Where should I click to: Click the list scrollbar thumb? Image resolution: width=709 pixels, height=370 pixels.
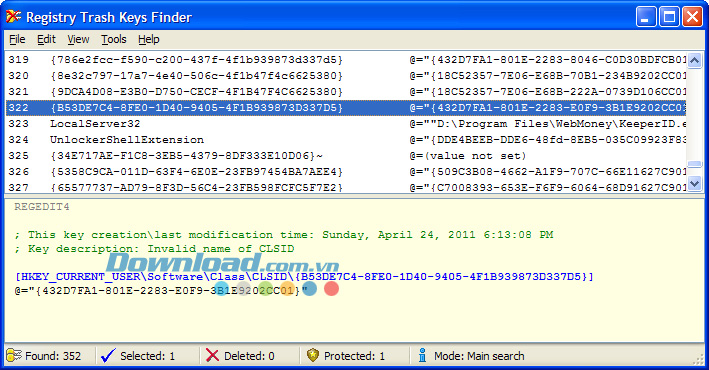695,164
